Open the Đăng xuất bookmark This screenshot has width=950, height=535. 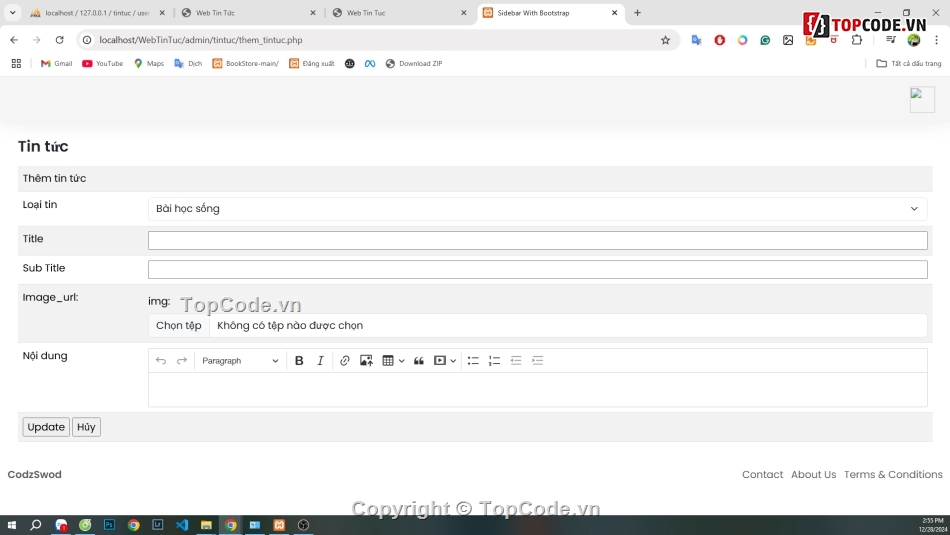pyautogui.click(x=311, y=64)
